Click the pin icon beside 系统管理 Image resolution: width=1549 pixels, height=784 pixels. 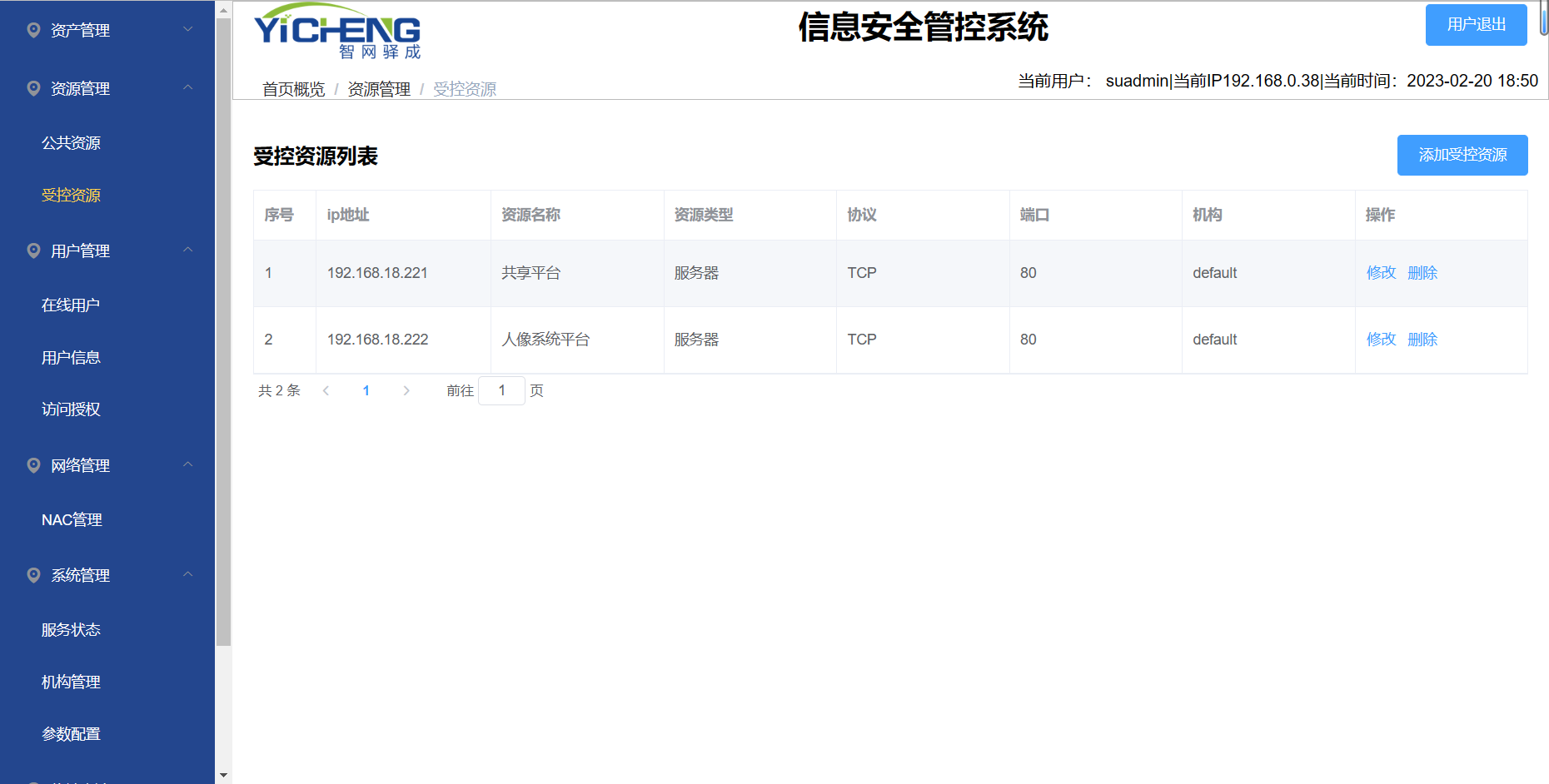pos(33,575)
